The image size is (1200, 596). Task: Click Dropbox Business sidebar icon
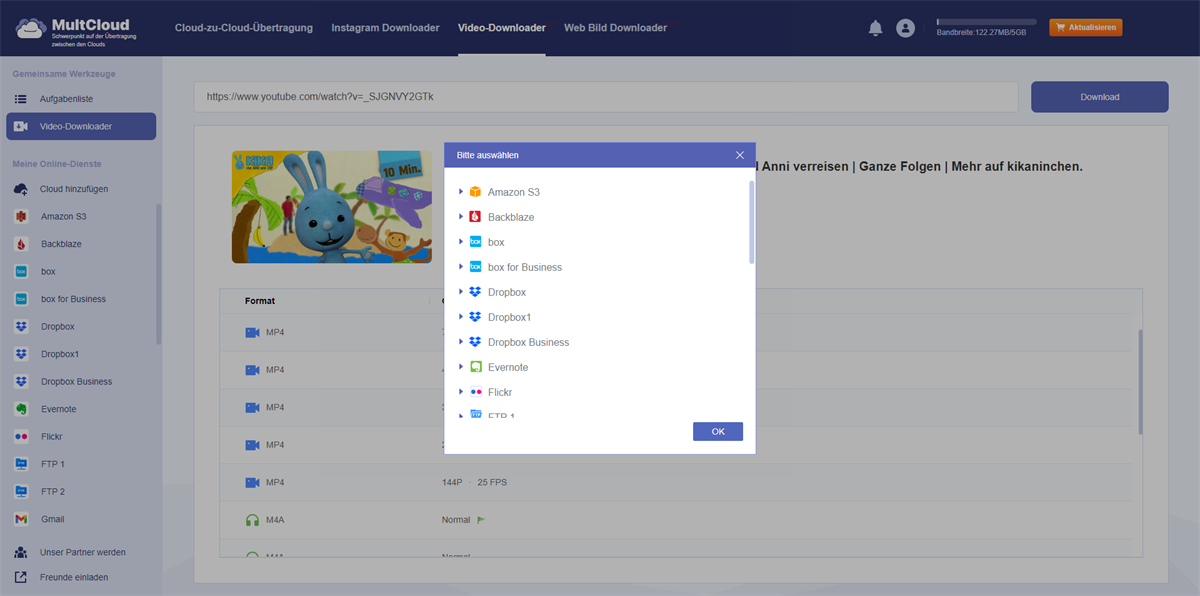tap(21, 381)
